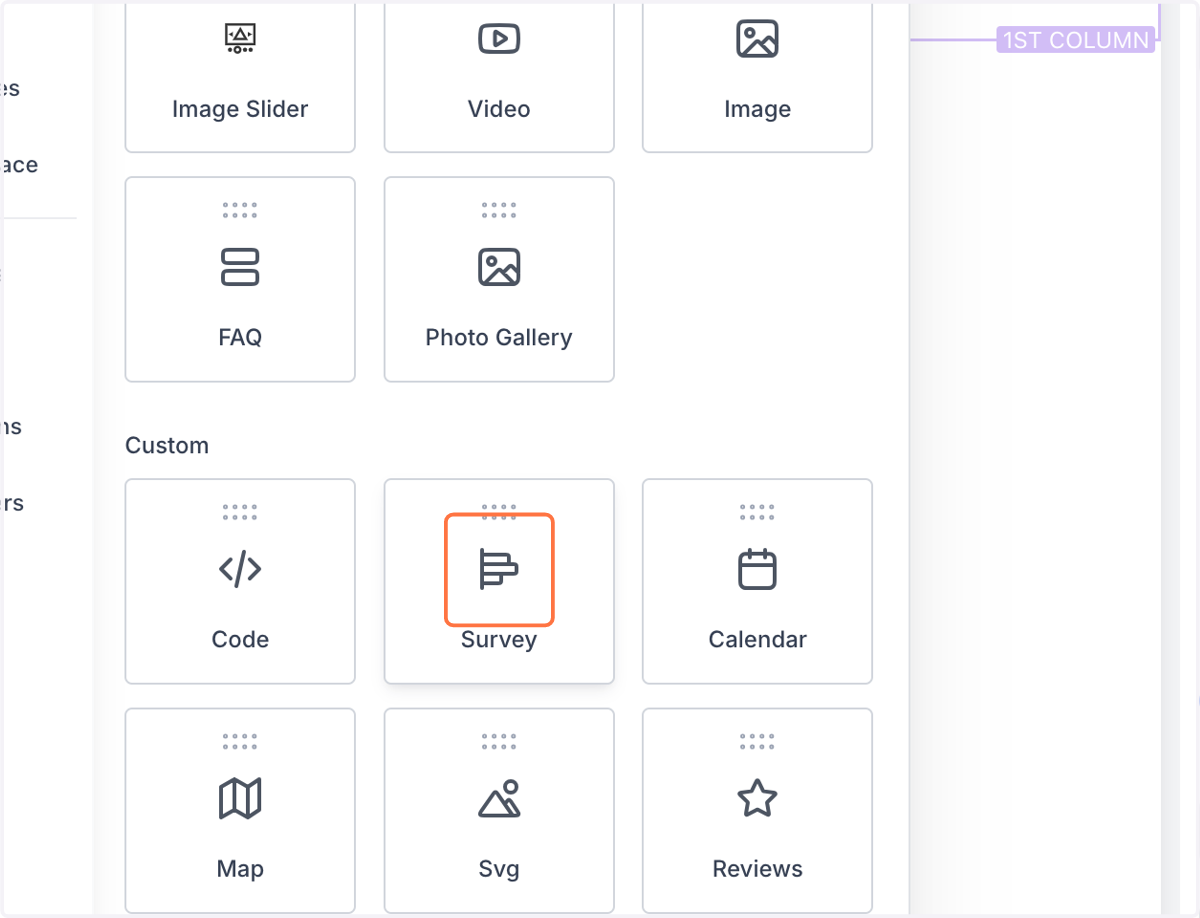Click the "Svg" label text

click(x=499, y=869)
